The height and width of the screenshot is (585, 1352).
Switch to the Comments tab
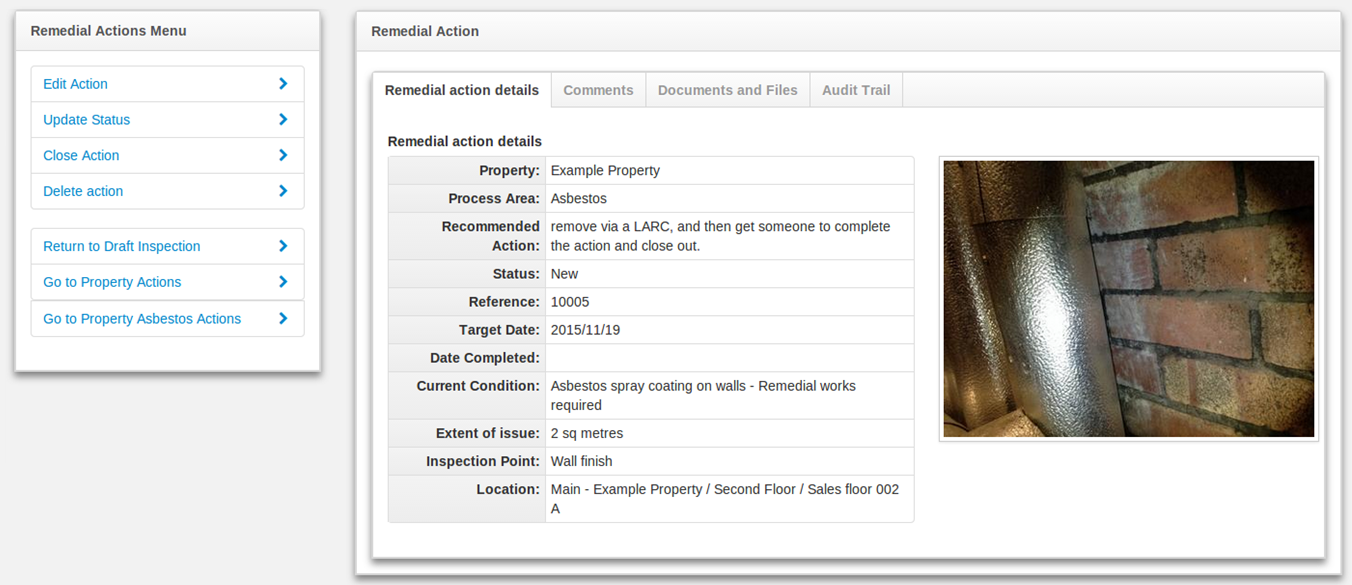(598, 90)
